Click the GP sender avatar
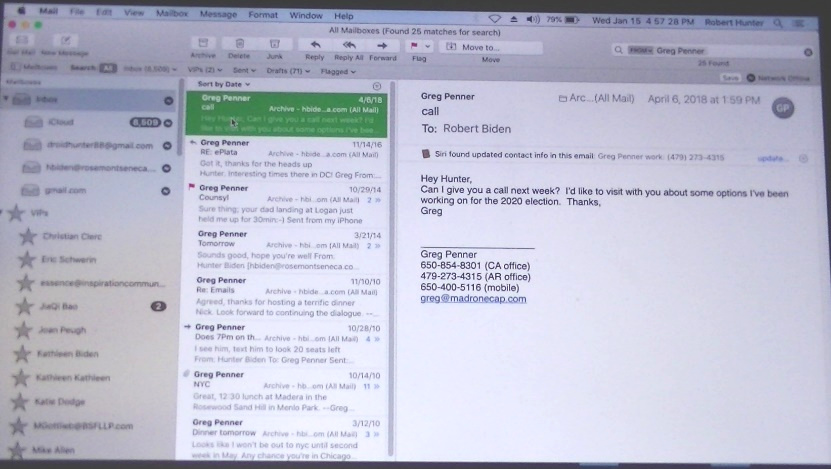Screen dimensions: 831x469 (x=783, y=108)
